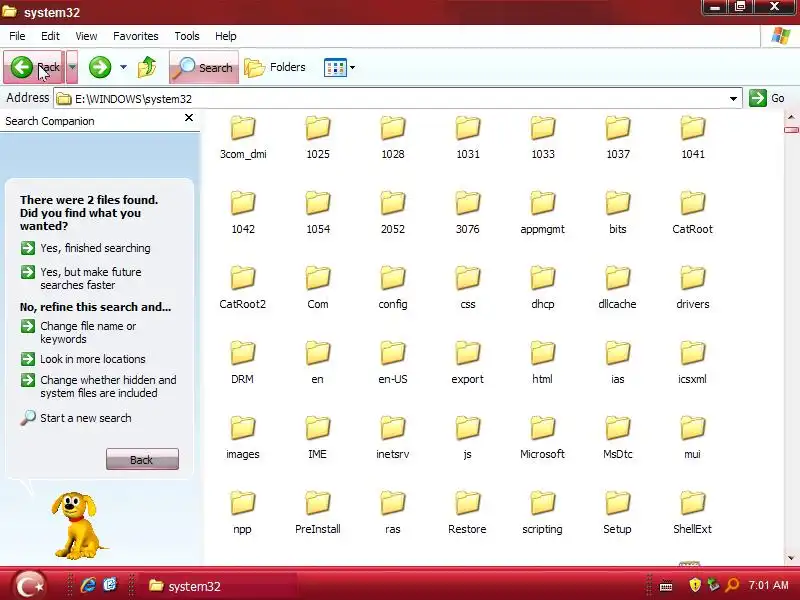Click the green Back arrow button
This screenshot has width=800, height=600.
33,67
